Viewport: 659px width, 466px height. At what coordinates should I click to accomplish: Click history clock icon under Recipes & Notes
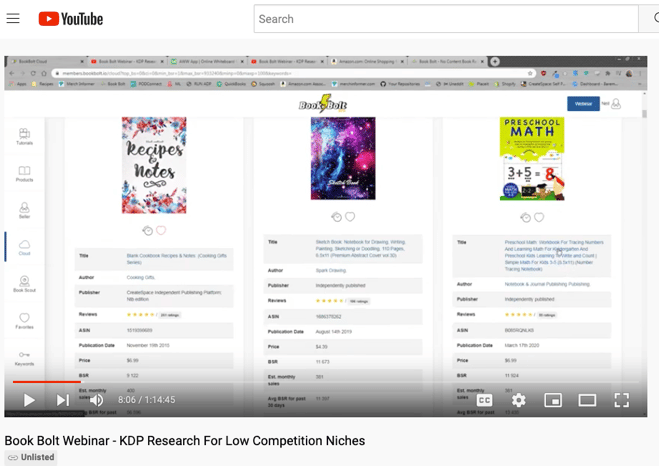(148, 230)
